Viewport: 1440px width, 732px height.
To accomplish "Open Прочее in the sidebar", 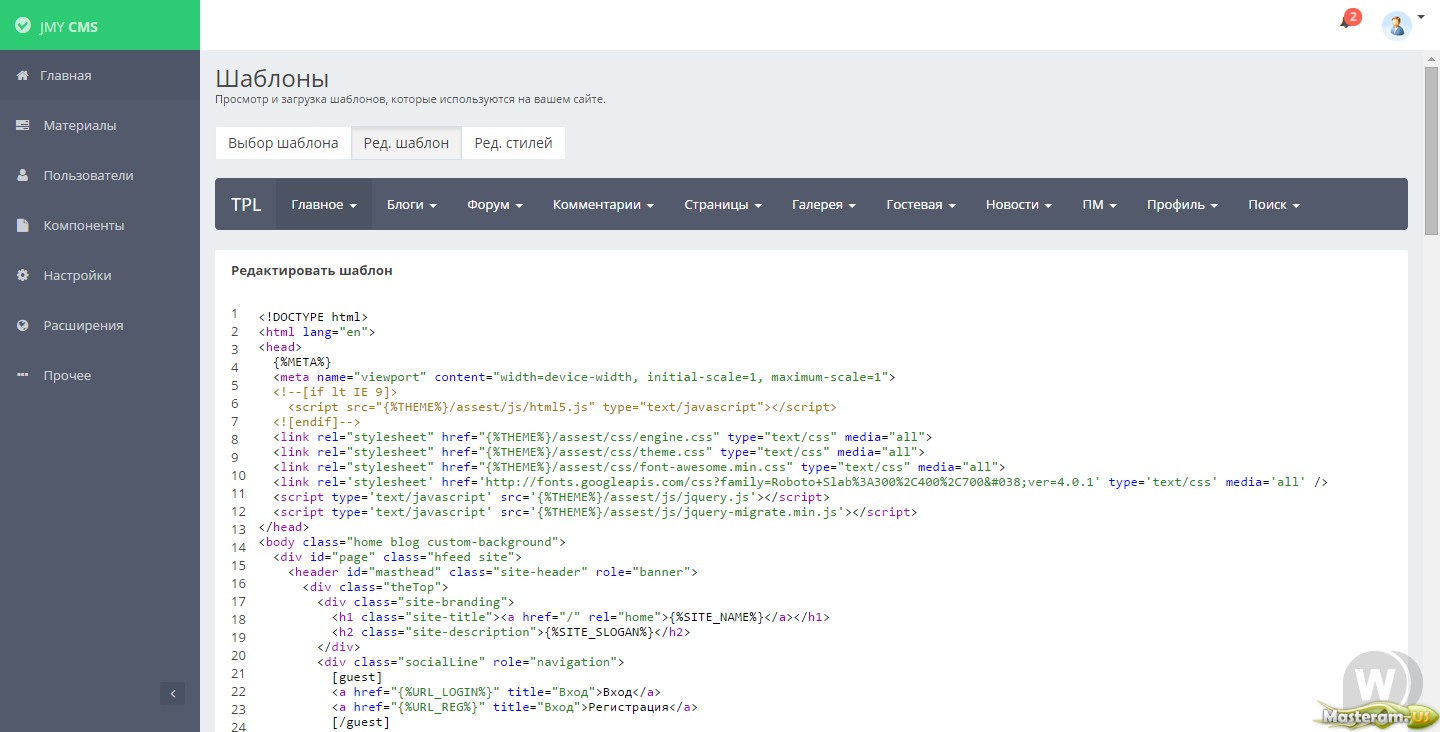I will (100, 375).
